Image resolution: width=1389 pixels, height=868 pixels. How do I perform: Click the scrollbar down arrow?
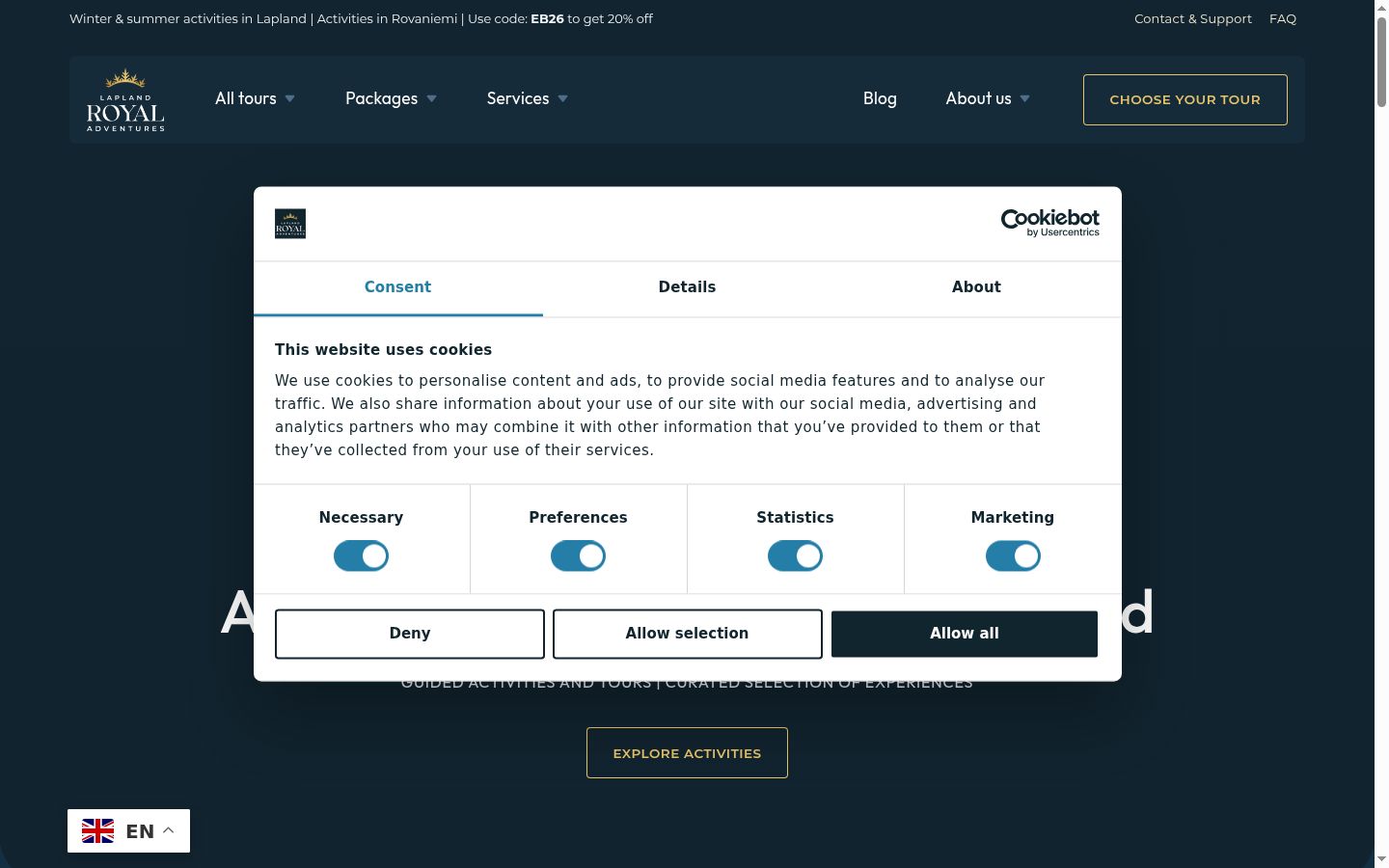(x=1381, y=858)
